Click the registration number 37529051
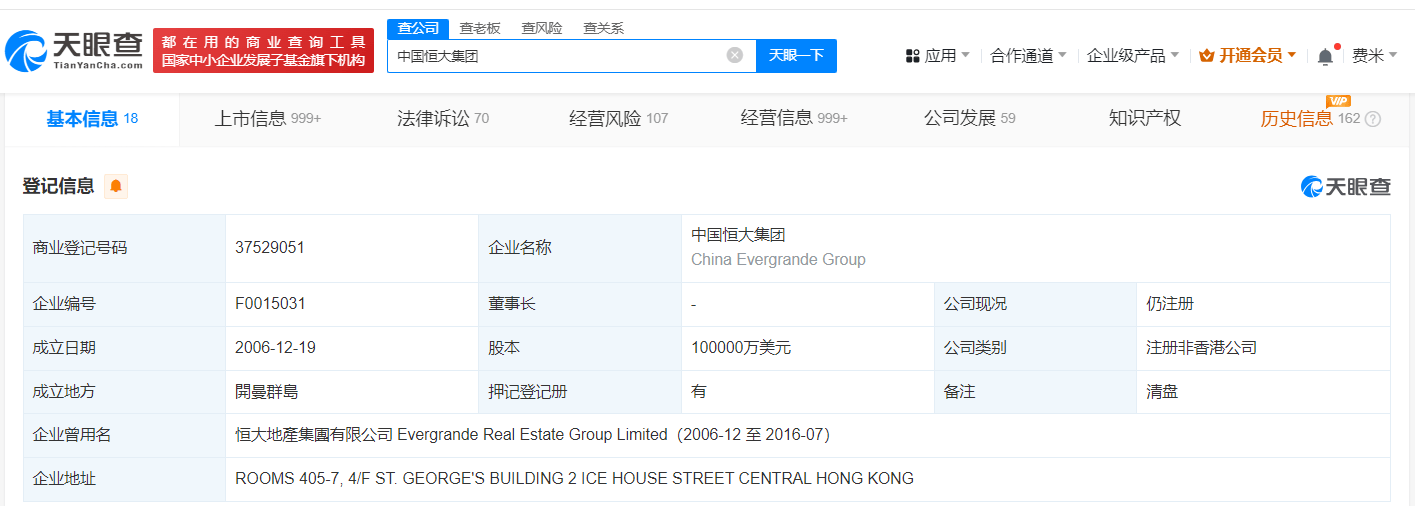Screen dimensions: 1415x506 pyautogui.click(x=270, y=247)
